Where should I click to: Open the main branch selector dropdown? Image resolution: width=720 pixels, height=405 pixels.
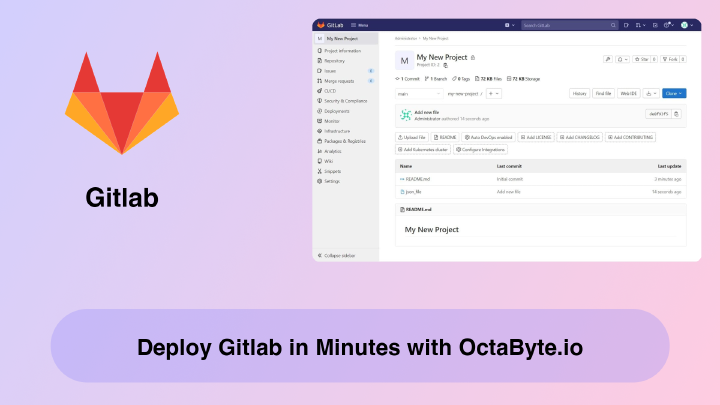(419, 94)
